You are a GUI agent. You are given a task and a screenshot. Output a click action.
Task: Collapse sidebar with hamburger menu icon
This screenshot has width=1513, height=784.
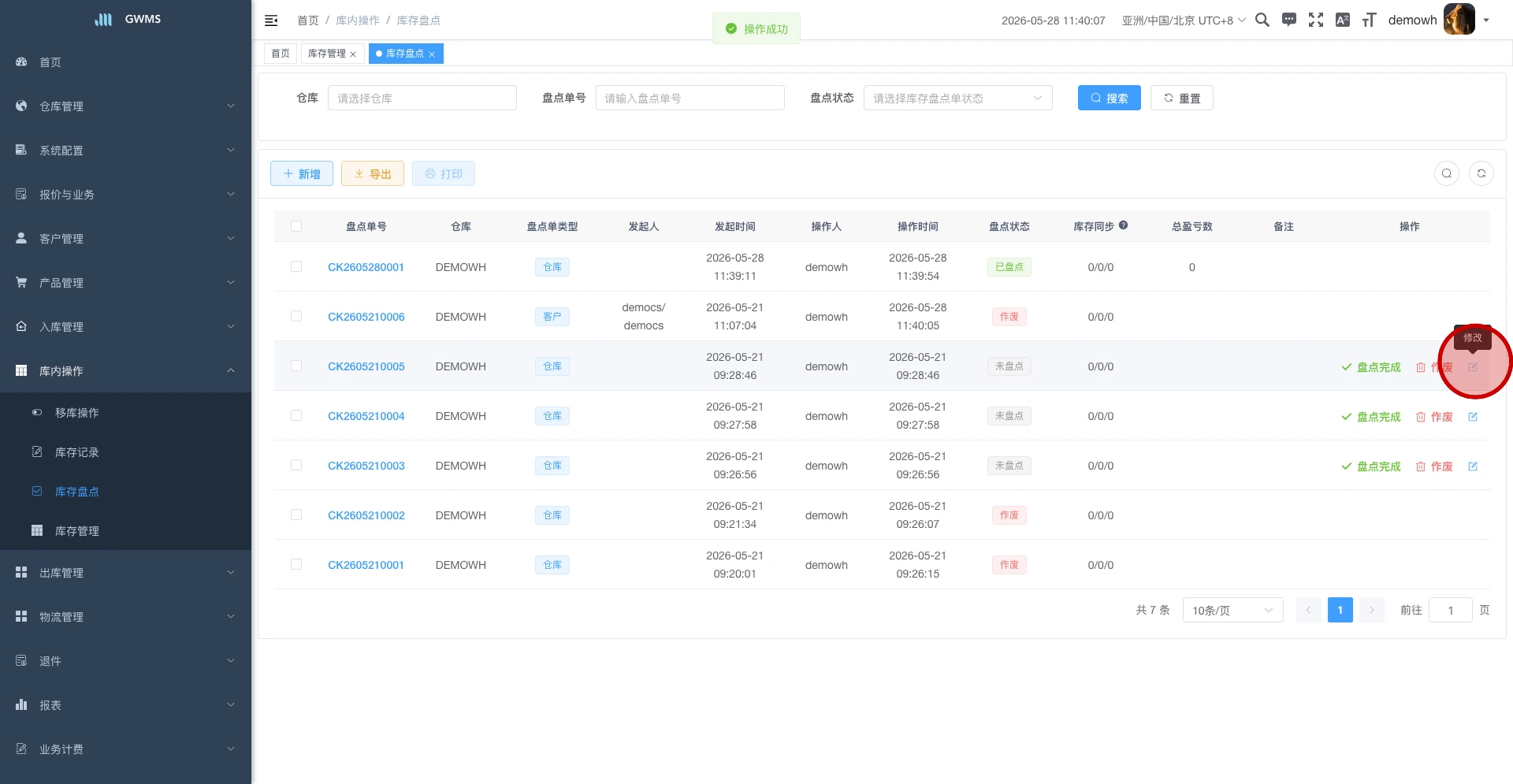pyautogui.click(x=271, y=20)
